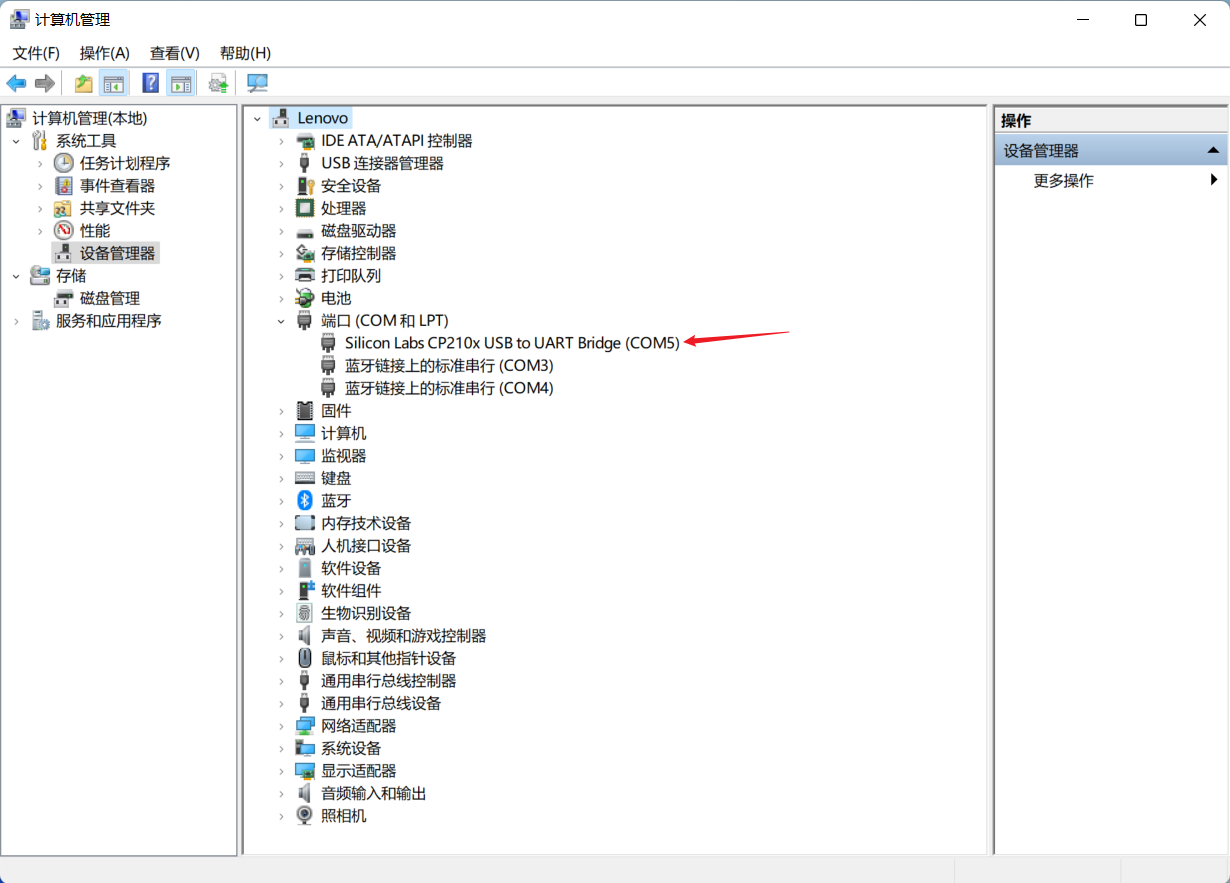This screenshot has width=1230, height=883.
Task: Click the 键盘 keyboard icon
Action: 305,478
